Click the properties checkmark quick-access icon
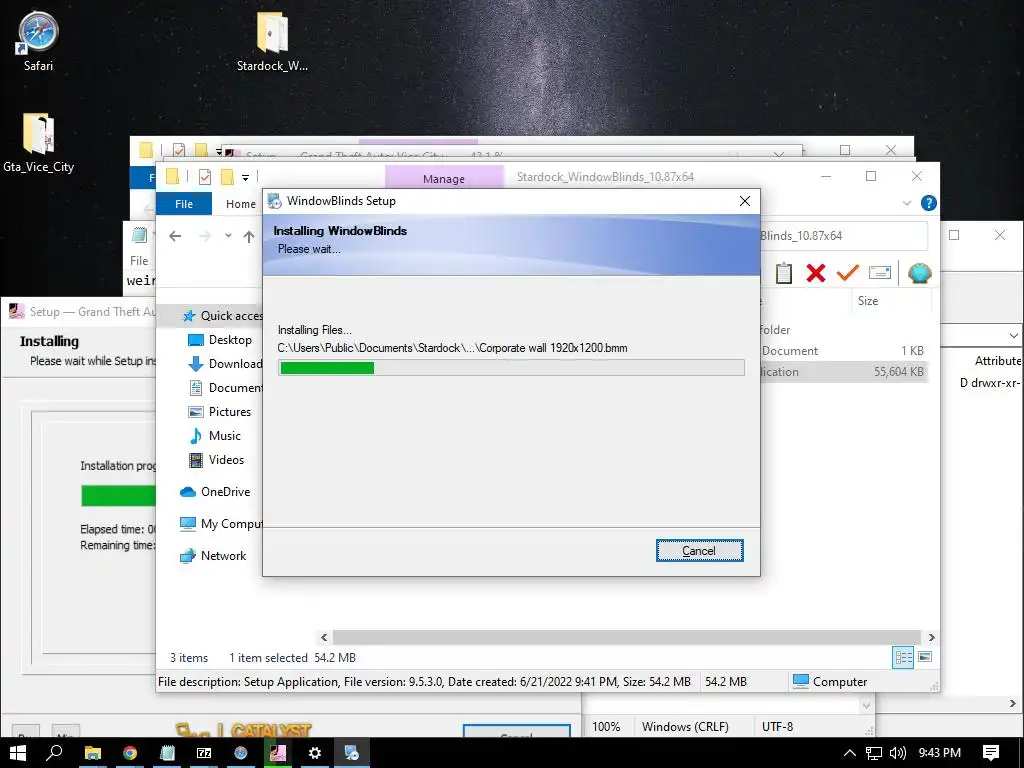 pos(204,177)
